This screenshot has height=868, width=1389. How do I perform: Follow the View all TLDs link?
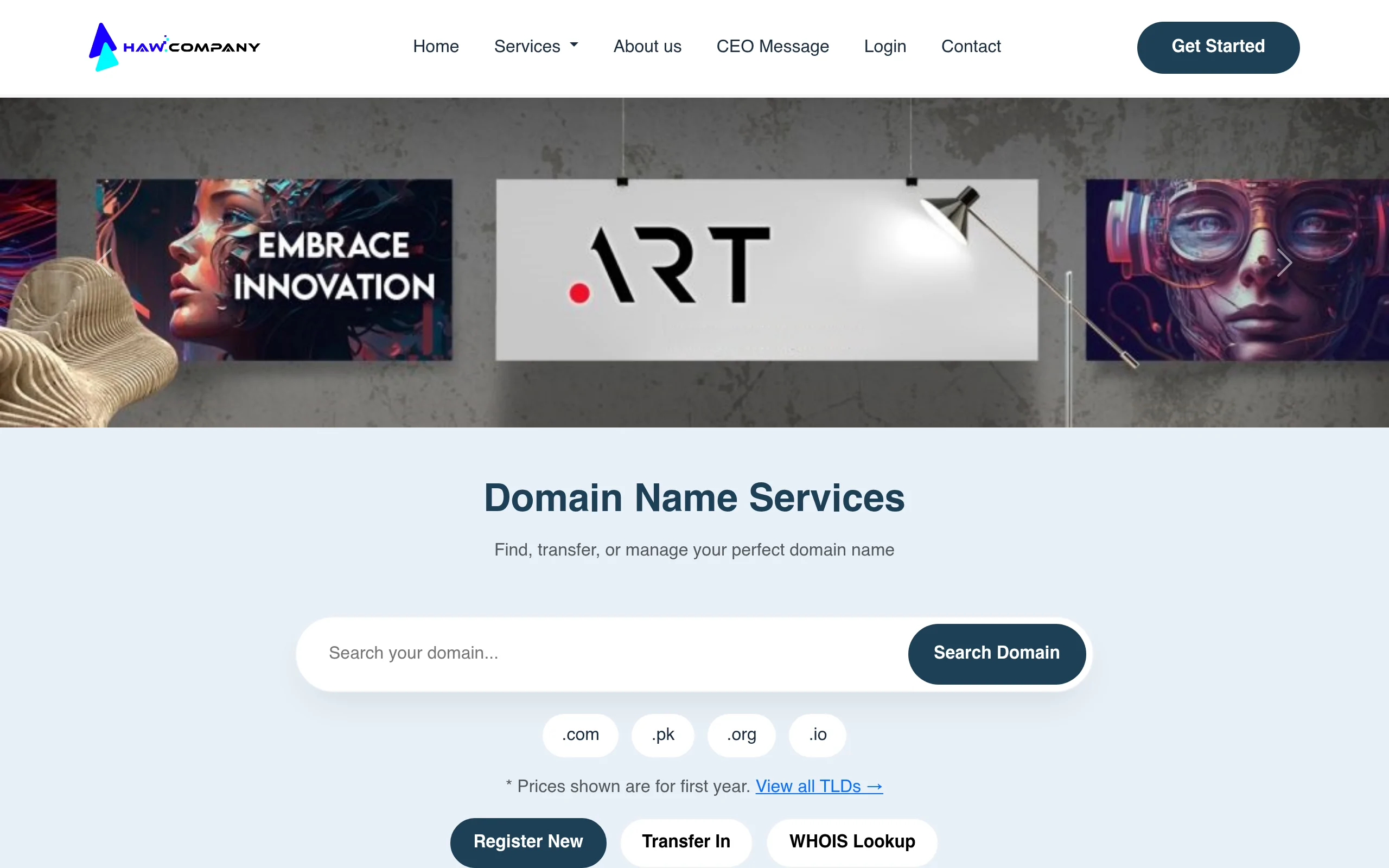point(819,787)
